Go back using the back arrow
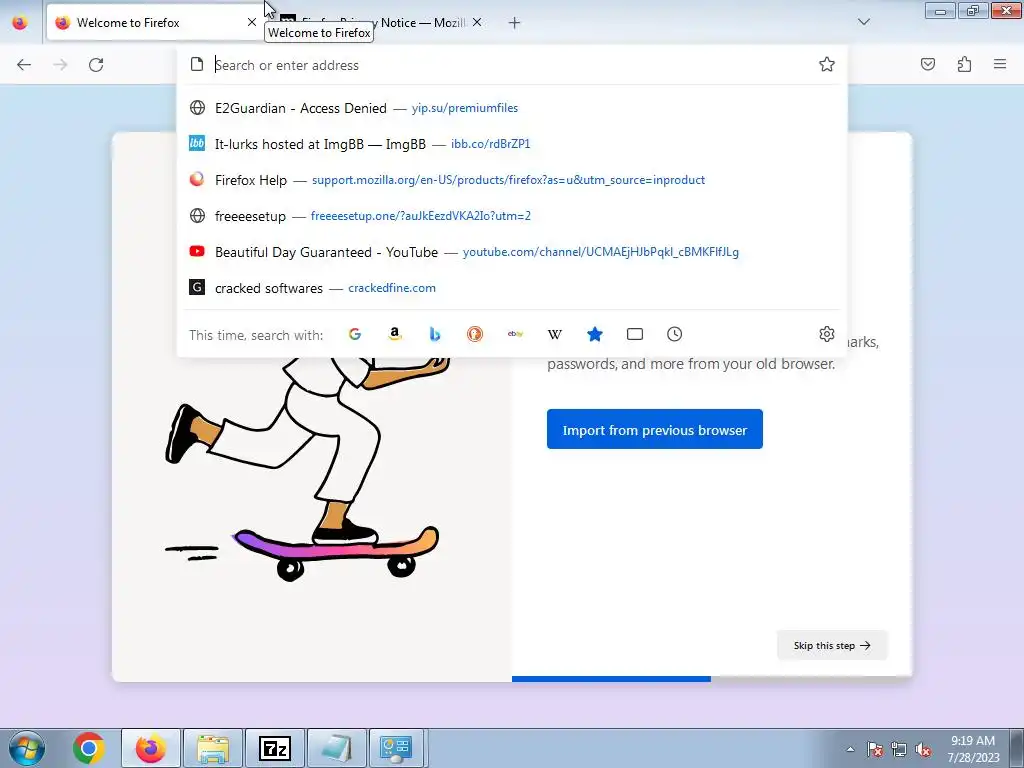This screenshot has height=768, width=1024. click(24, 65)
